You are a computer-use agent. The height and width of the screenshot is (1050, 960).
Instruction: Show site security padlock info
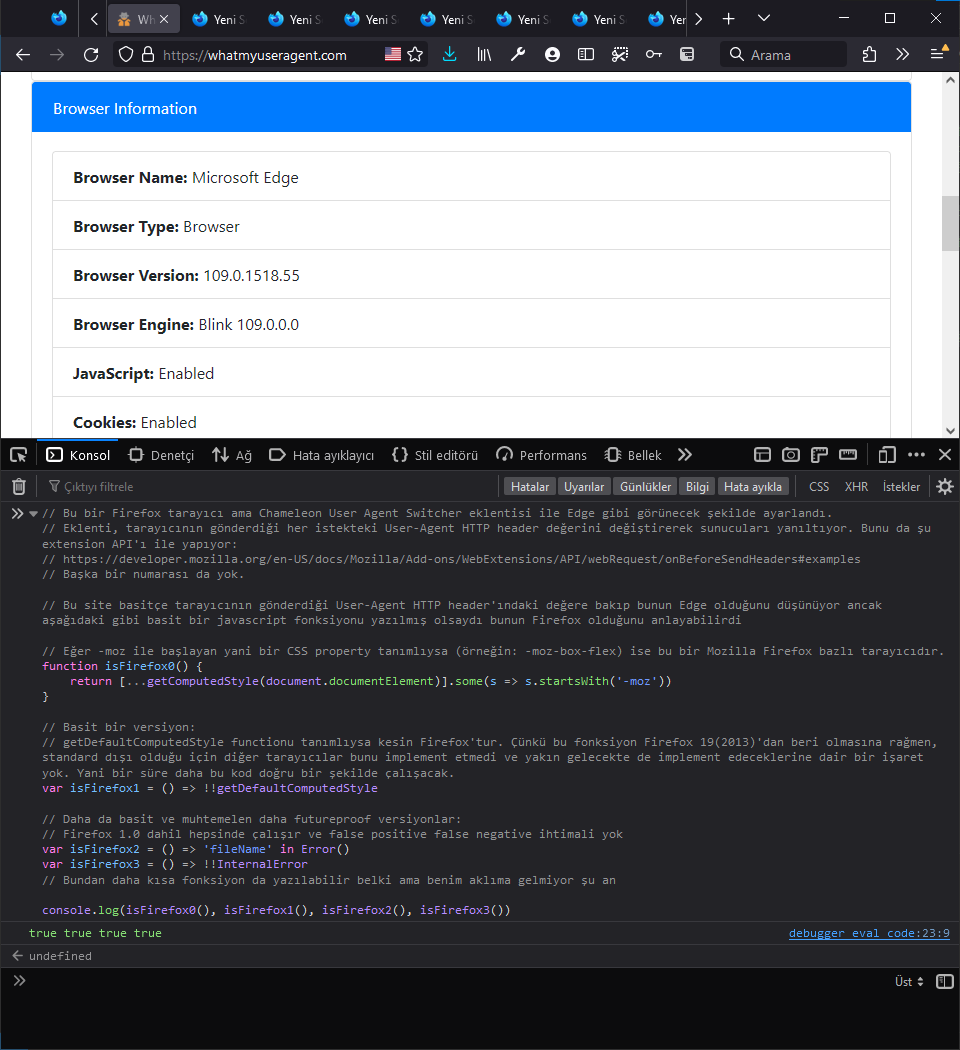point(148,55)
